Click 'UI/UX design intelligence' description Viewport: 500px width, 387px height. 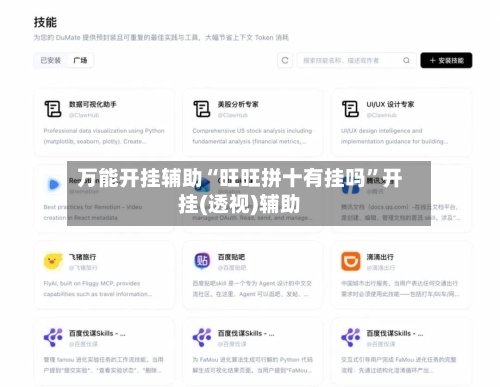coord(394,136)
